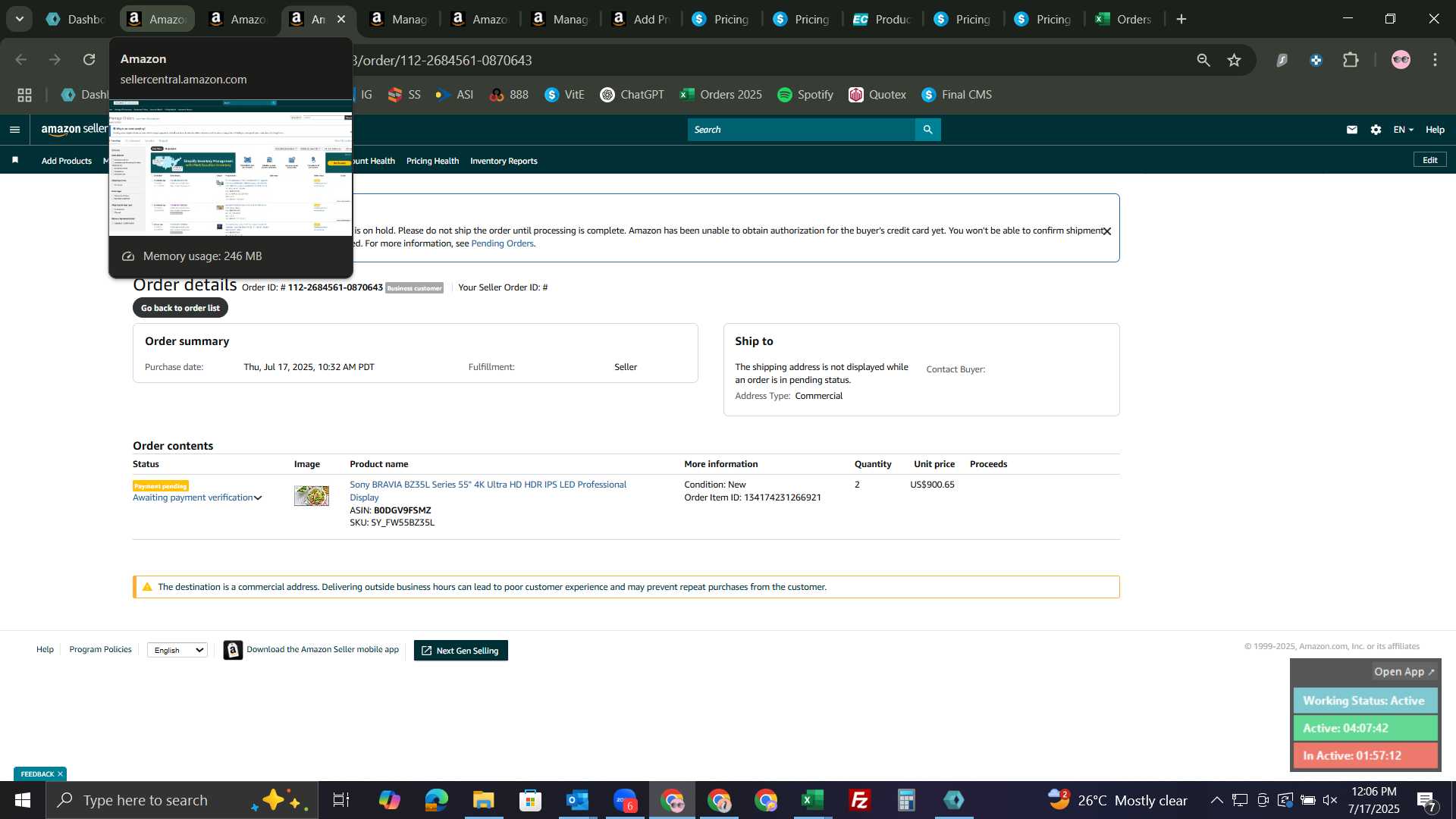Show hidden system tray icons
The width and height of the screenshot is (1456, 819).
tap(1216, 800)
